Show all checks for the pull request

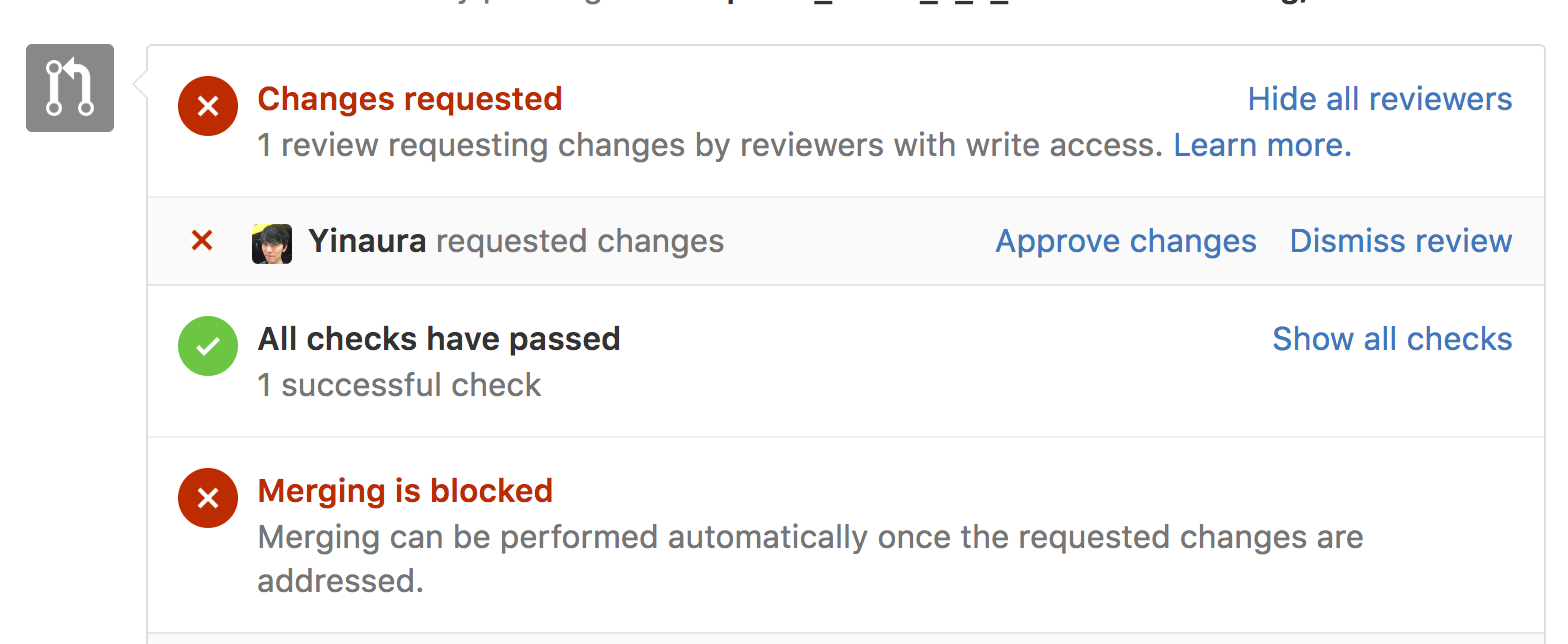pyautogui.click(x=1392, y=338)
